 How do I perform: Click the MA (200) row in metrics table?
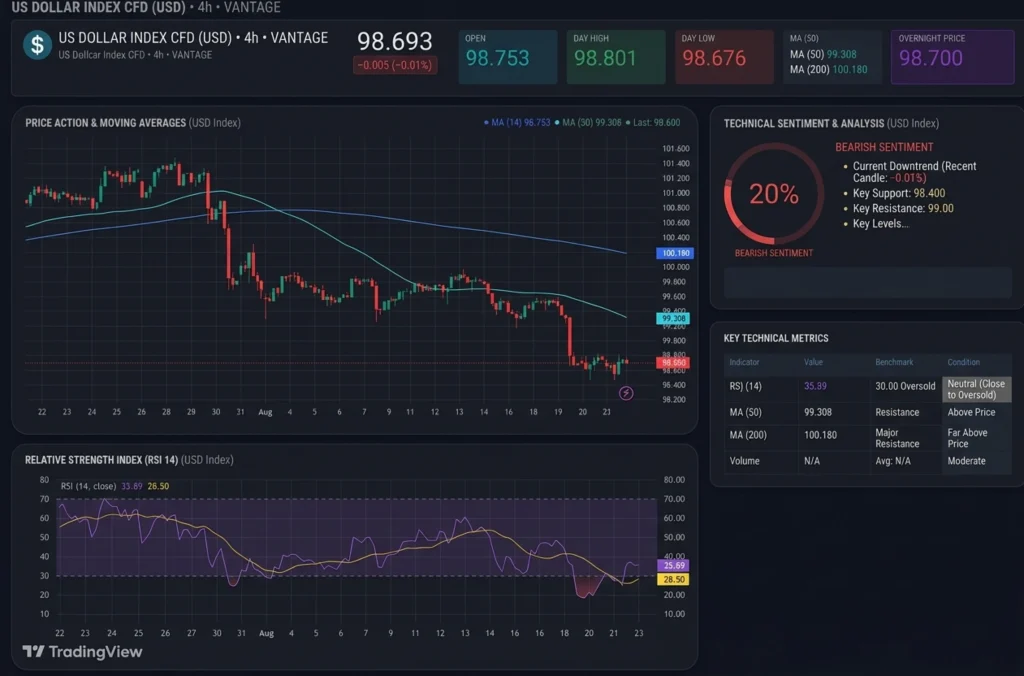point(867,438)
